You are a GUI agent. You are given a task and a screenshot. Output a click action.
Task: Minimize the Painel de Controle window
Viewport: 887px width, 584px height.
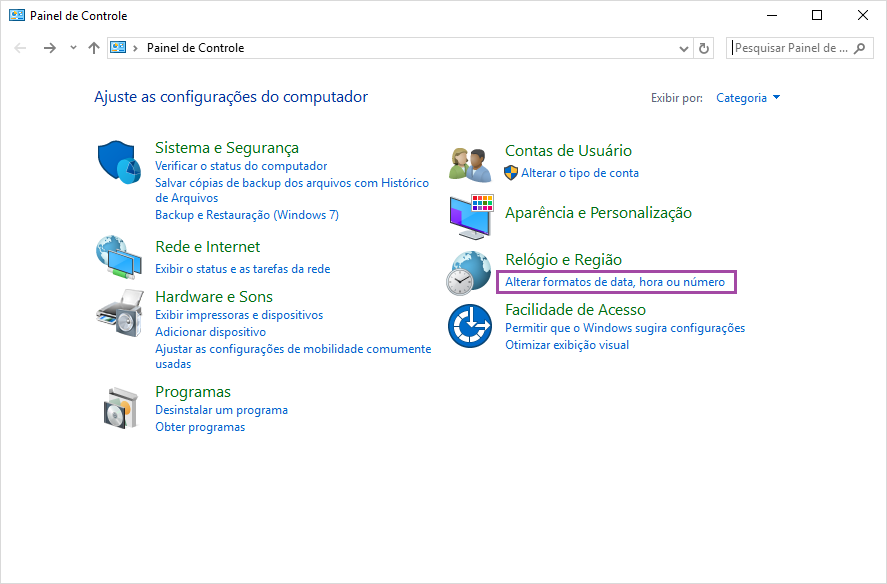[772, 15]
